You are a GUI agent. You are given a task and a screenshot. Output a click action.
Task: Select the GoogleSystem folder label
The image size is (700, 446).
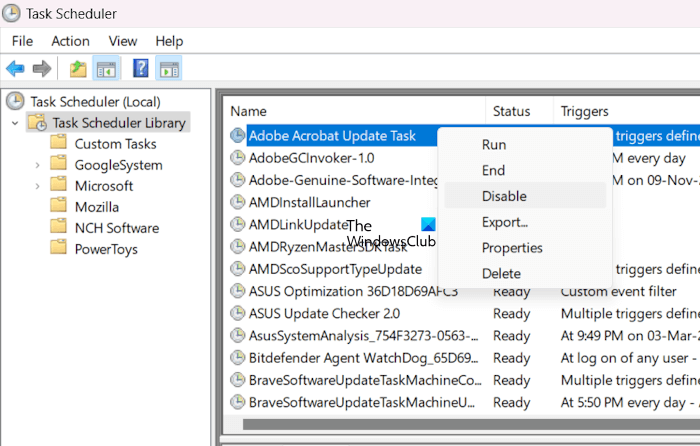pos(118,165)
